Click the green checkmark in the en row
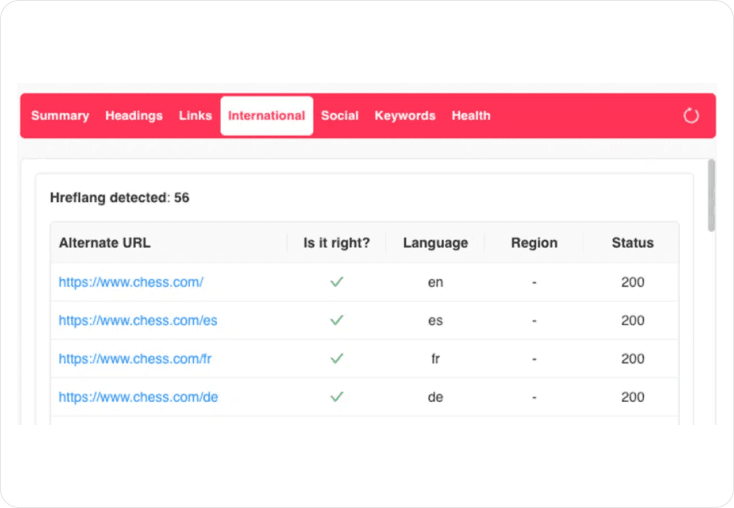This screenshot has height=508, width=734. point(337,281)
